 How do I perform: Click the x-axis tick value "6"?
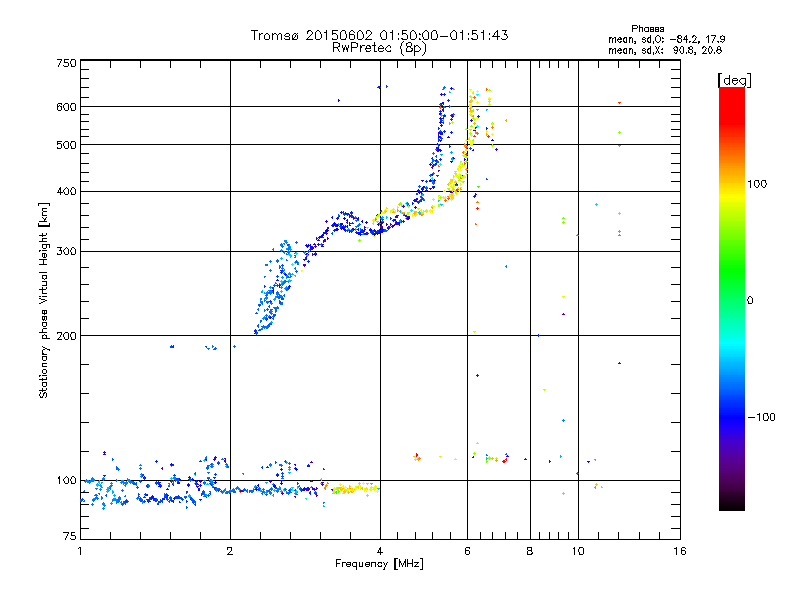467,551
